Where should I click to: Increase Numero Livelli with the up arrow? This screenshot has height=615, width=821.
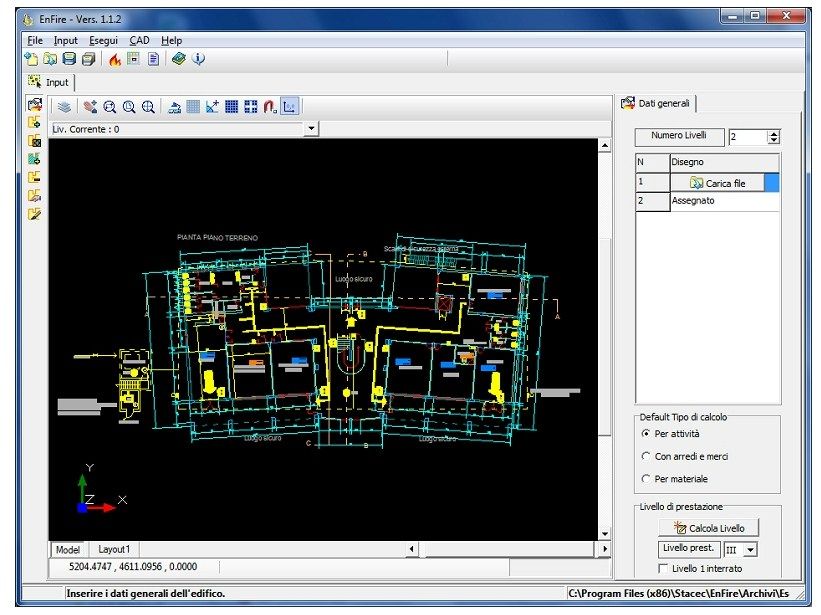coord(774,133)
